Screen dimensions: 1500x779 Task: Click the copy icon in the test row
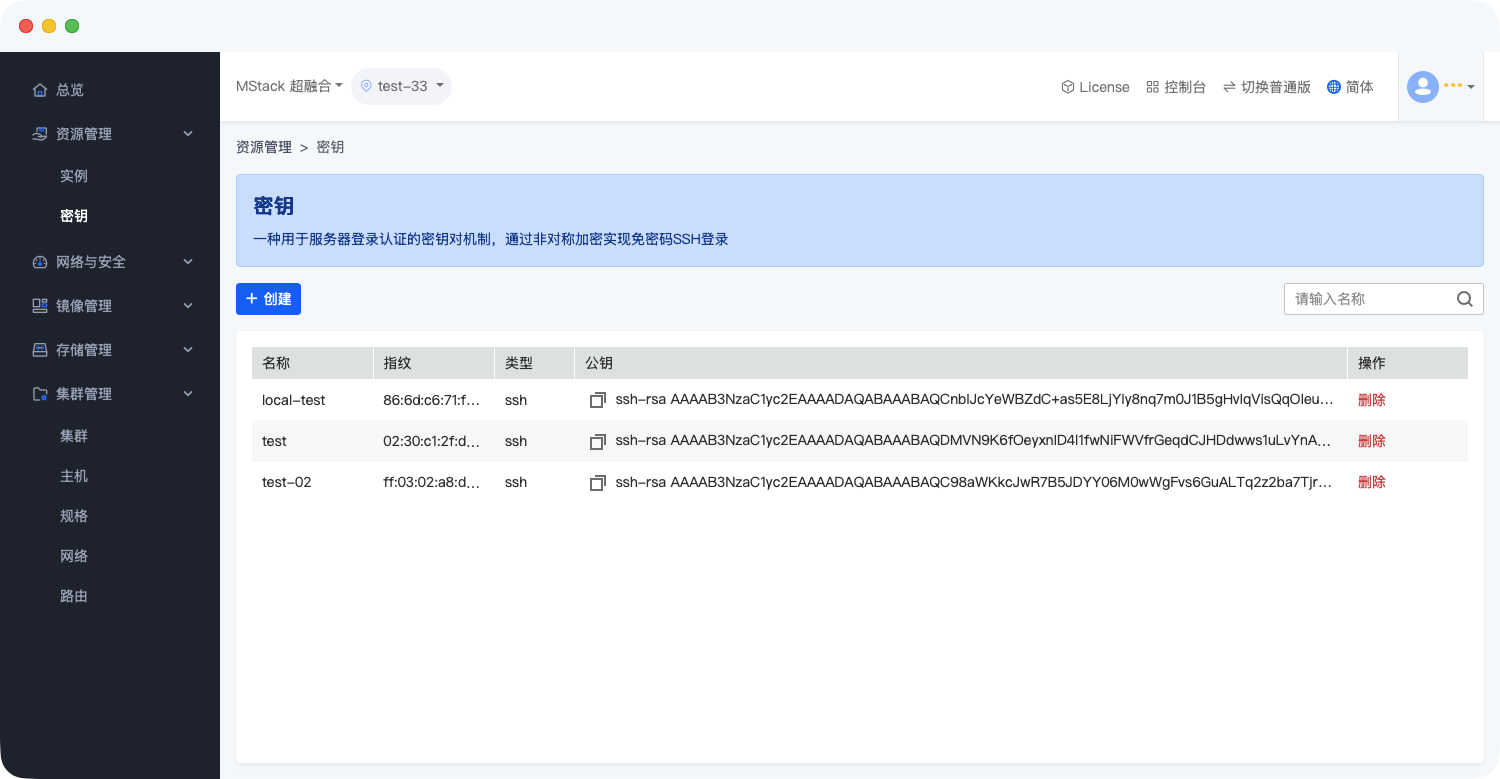(x=598, y=441)
